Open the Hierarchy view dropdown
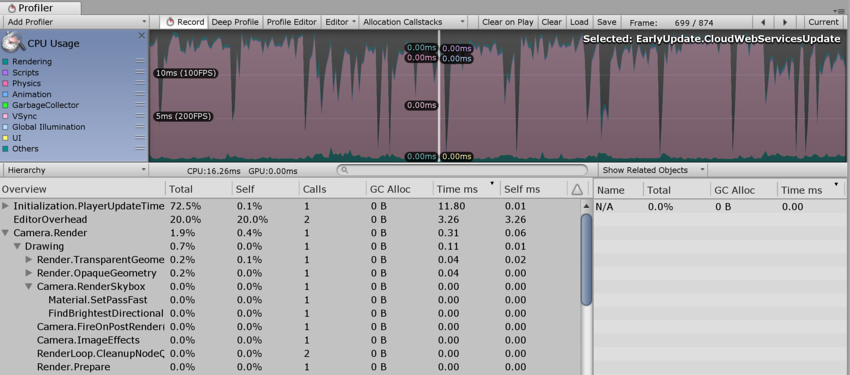The image size is (850, 375). [x=75, y=170]
